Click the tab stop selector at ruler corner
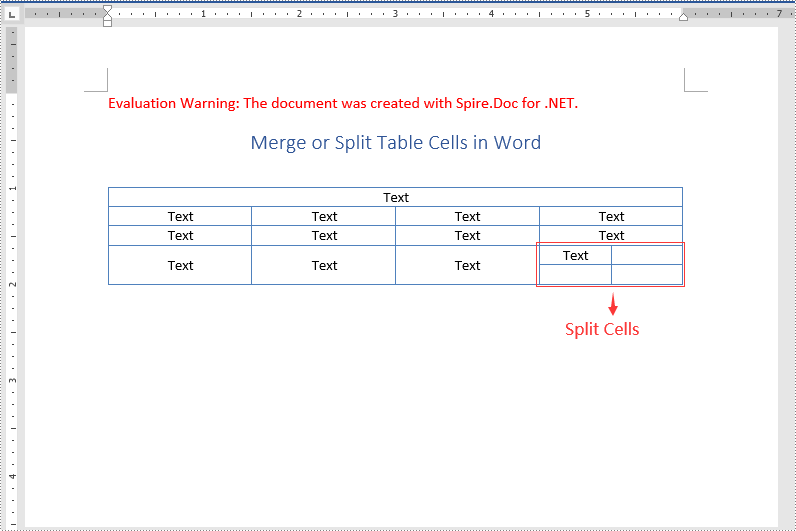 12,14
